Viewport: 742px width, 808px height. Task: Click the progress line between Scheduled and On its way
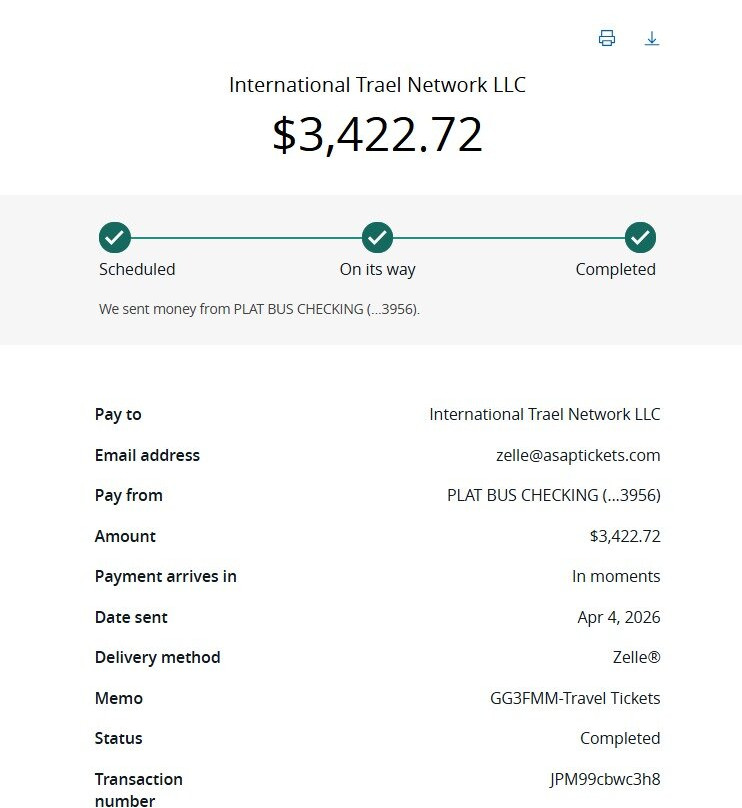pyautogui.click(x=246, y=238)
